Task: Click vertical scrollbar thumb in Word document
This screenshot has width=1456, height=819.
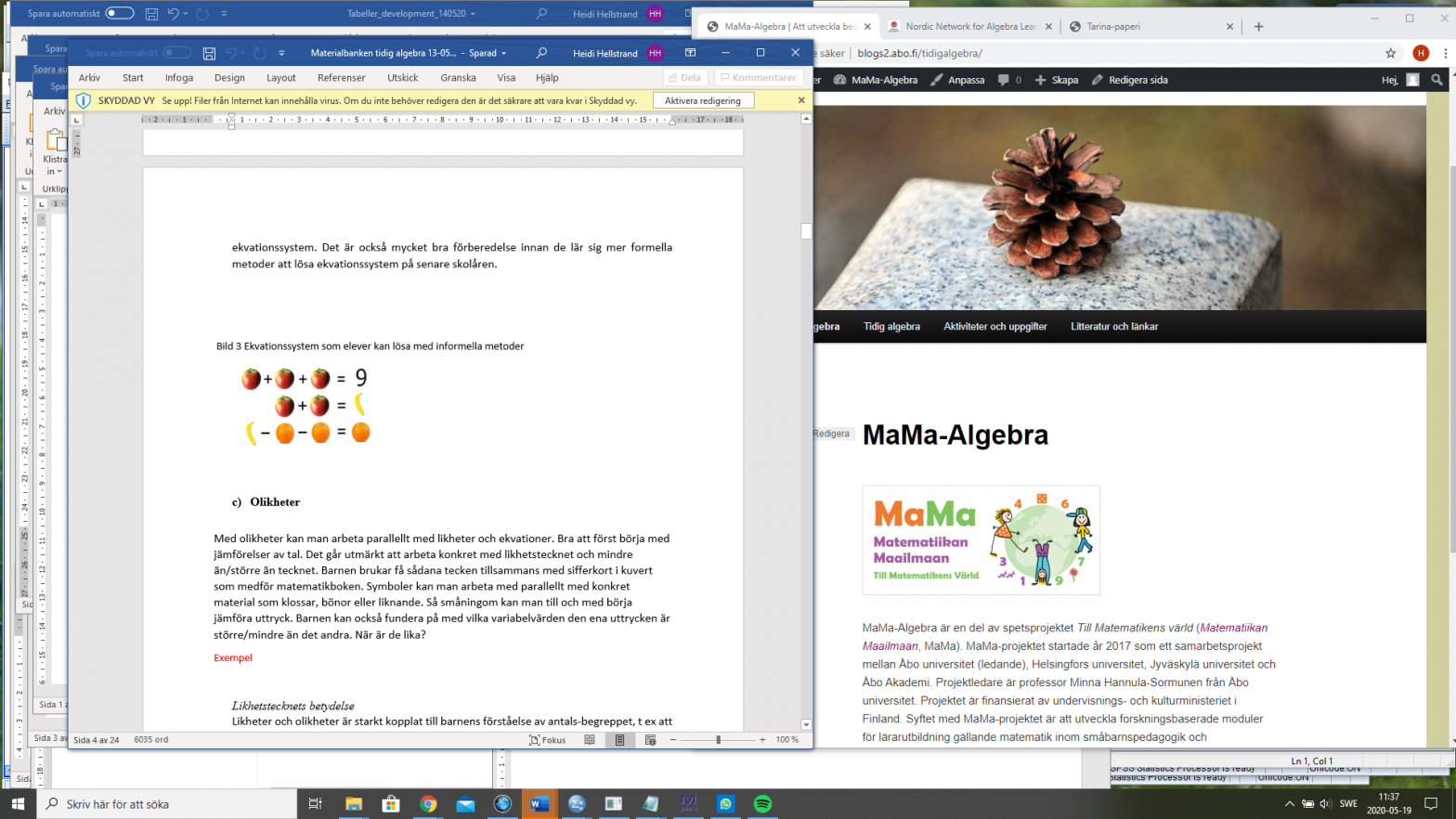Action: pyautogui.click(x=806, y=231)
